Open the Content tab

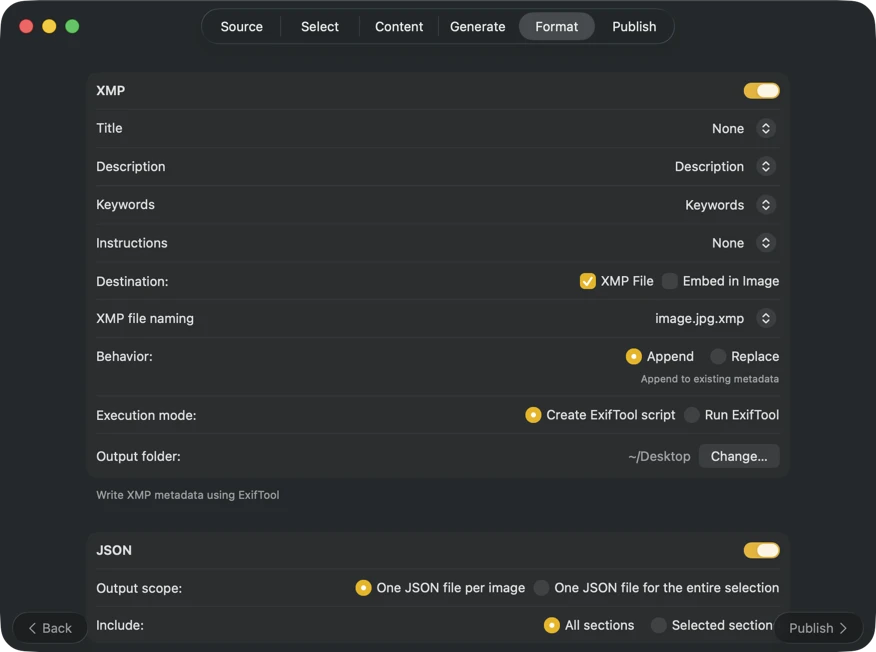click(399, 27)
